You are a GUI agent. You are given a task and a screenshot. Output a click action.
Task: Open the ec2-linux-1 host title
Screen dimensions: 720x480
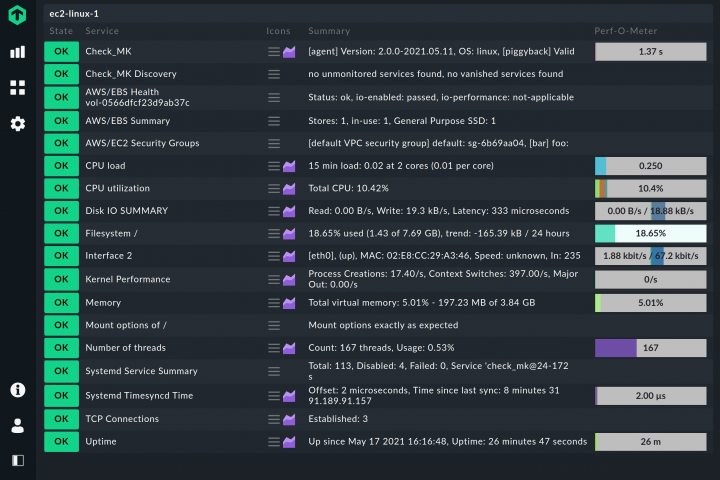[74, 14]
